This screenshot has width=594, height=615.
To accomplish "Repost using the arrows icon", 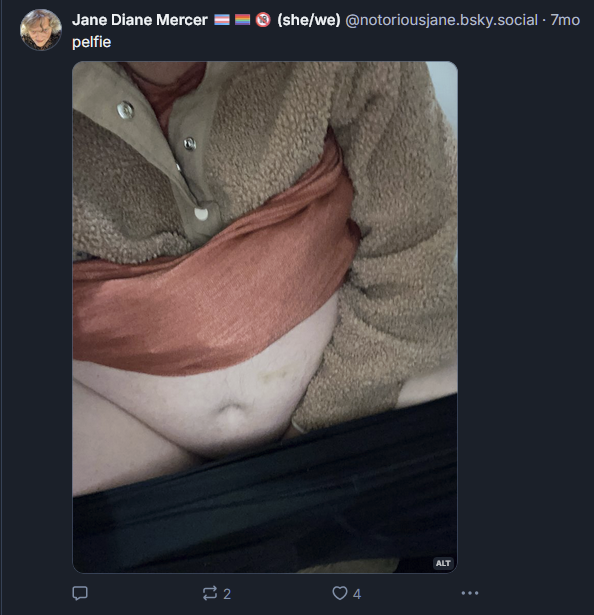I will tap(210, 593).
